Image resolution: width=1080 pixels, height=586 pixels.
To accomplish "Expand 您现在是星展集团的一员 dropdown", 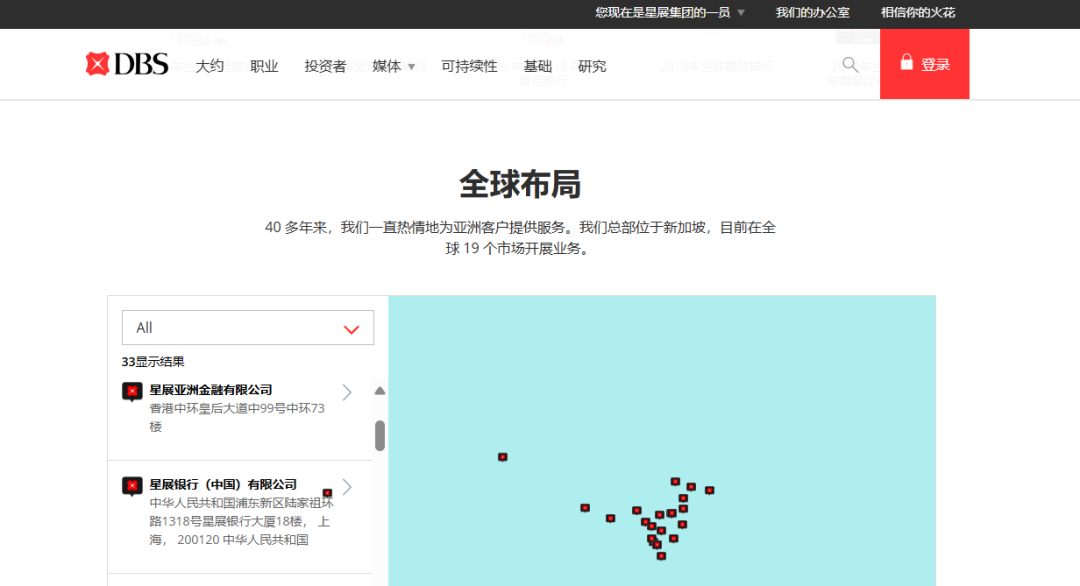I will (669, 12).
